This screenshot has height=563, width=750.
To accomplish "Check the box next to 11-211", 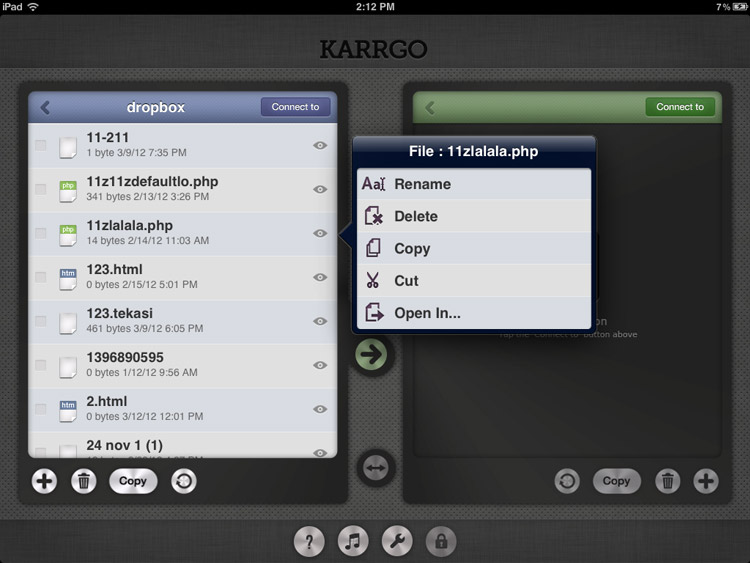I will [x=41, y=145].
